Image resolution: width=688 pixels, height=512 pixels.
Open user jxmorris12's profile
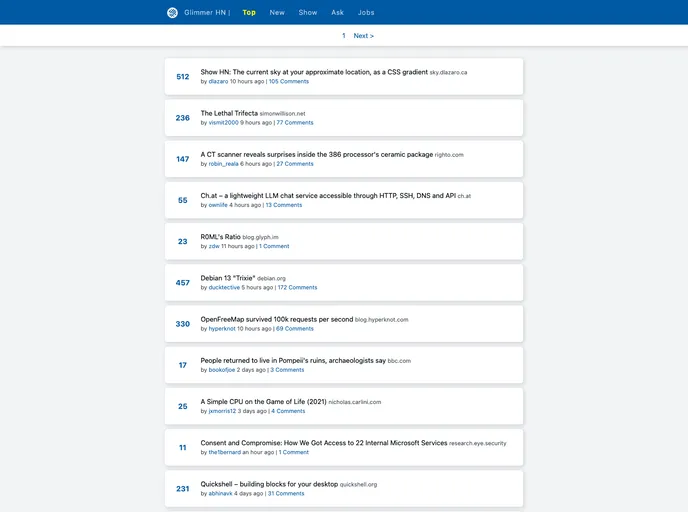(x=222, y=412)
